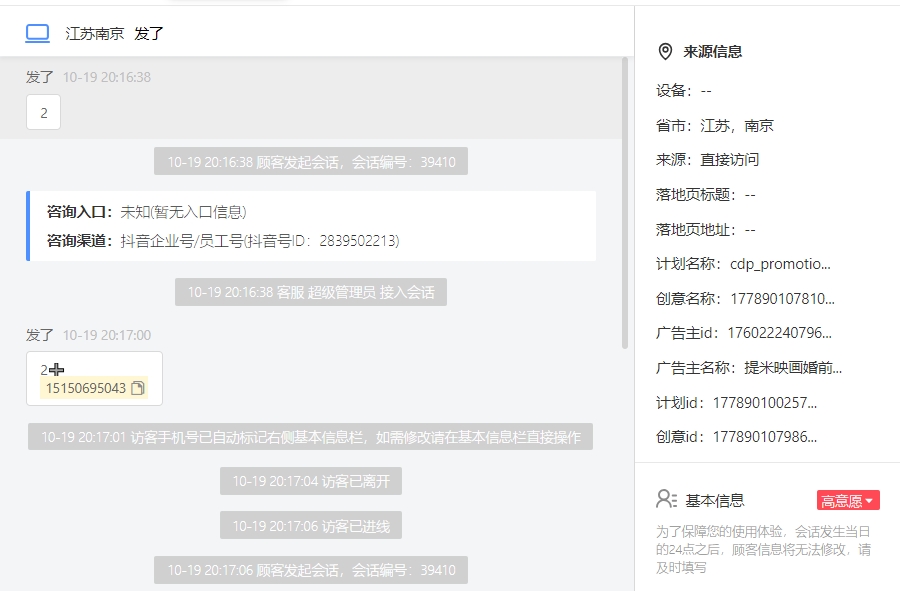Click the message bubble containing 2
The width and height of the screenshot is (900, 591).
tap(44, 112)
